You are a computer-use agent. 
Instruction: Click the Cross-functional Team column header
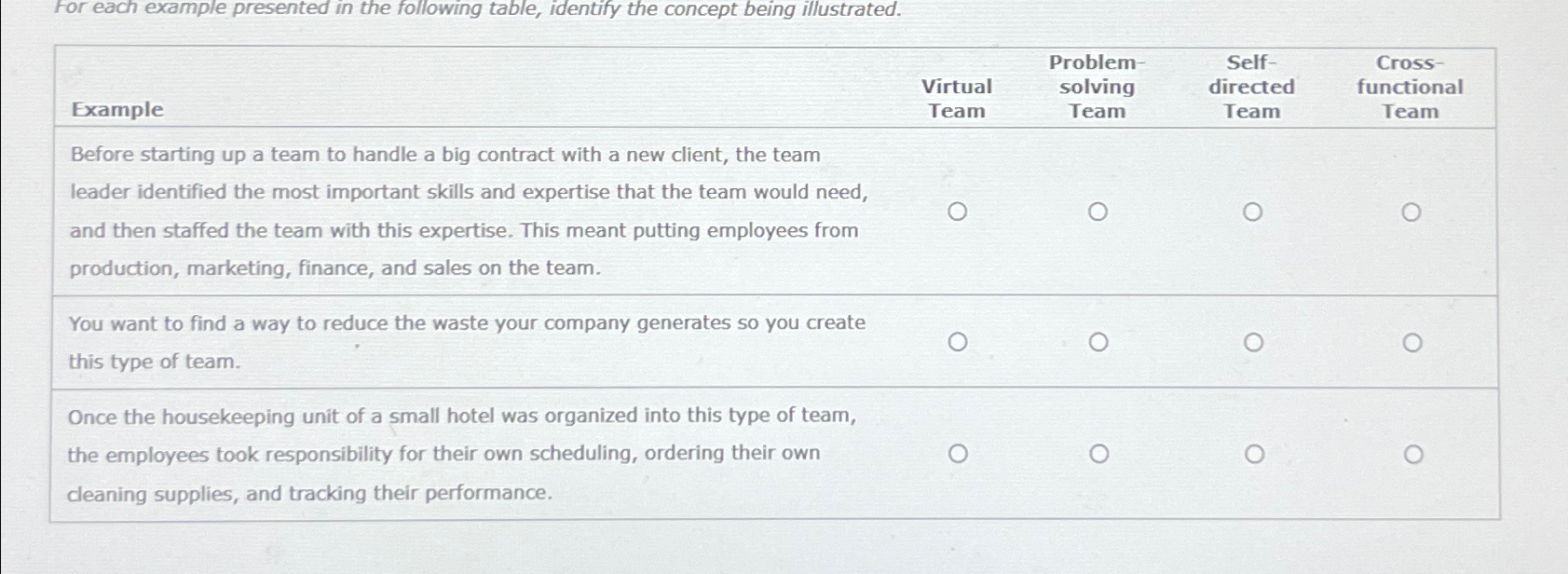tap(1407, 88)
